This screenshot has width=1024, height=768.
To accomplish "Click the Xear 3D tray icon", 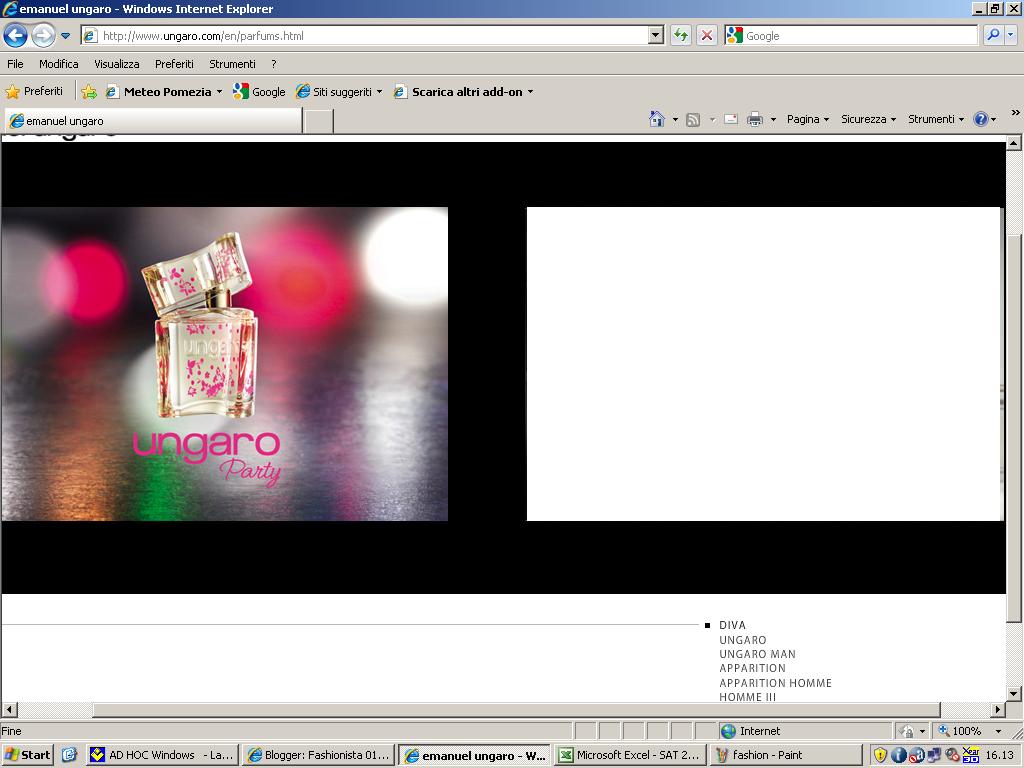I will point(971,755).
